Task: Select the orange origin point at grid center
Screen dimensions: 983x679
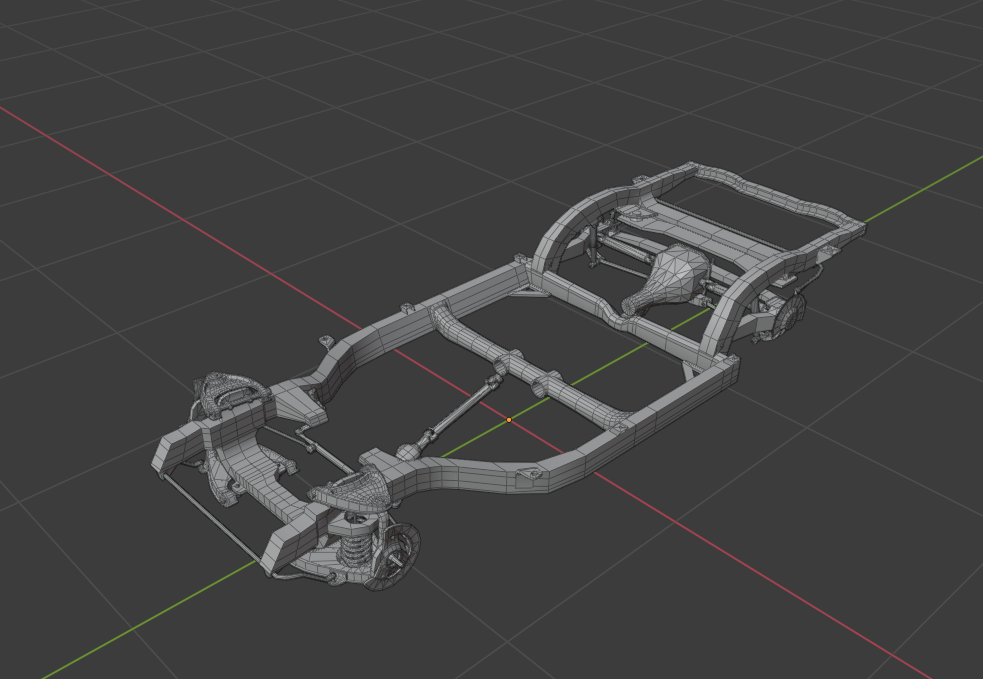Action: (509, 419)
